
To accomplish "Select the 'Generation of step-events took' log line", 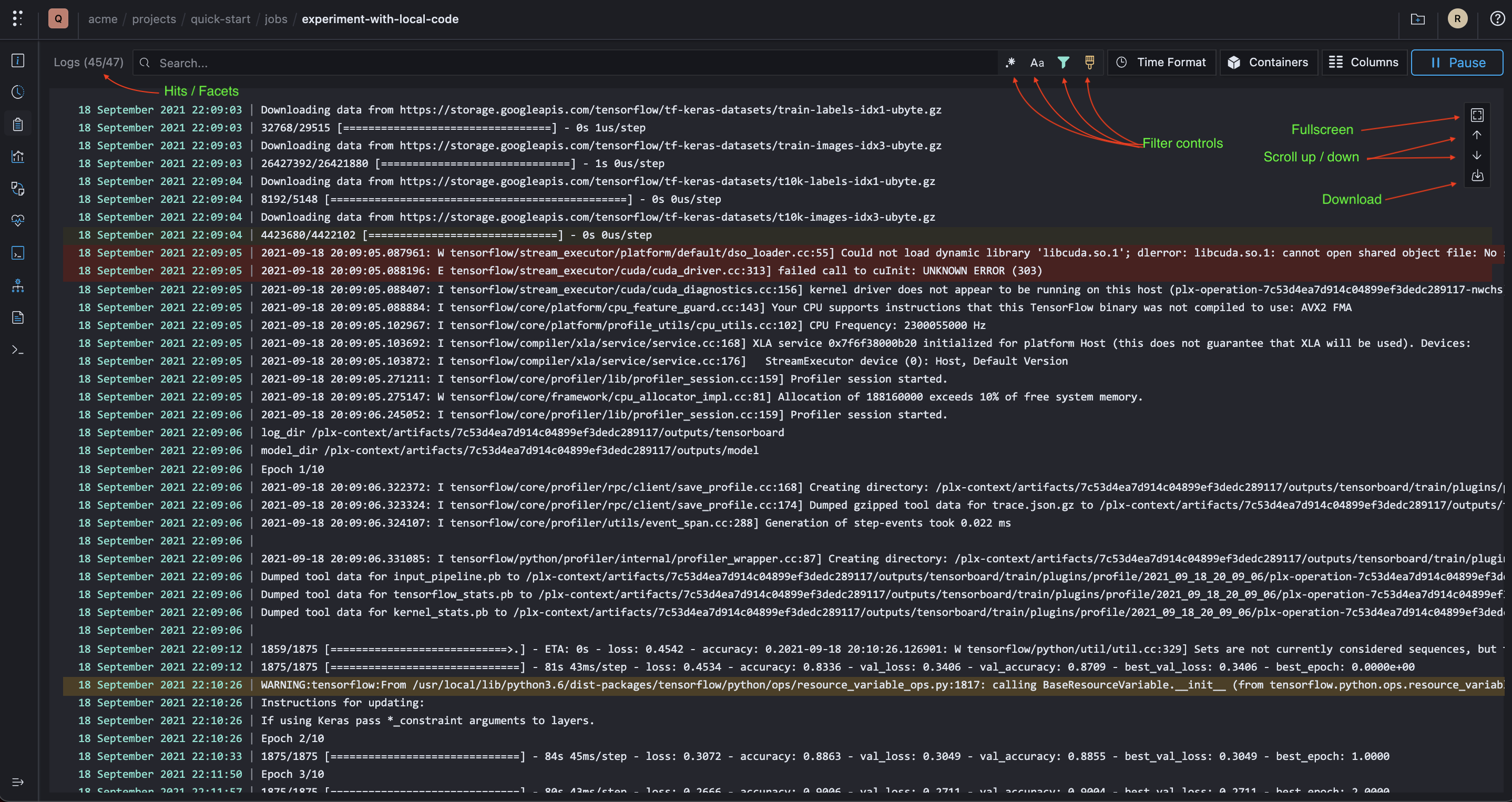I will [x=778, y=523].
